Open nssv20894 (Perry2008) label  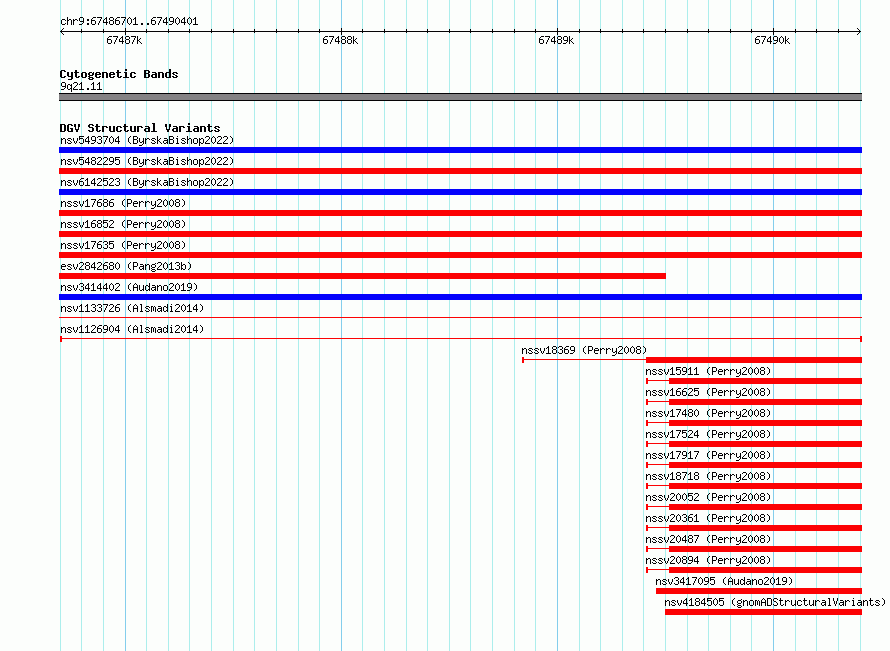708,560
